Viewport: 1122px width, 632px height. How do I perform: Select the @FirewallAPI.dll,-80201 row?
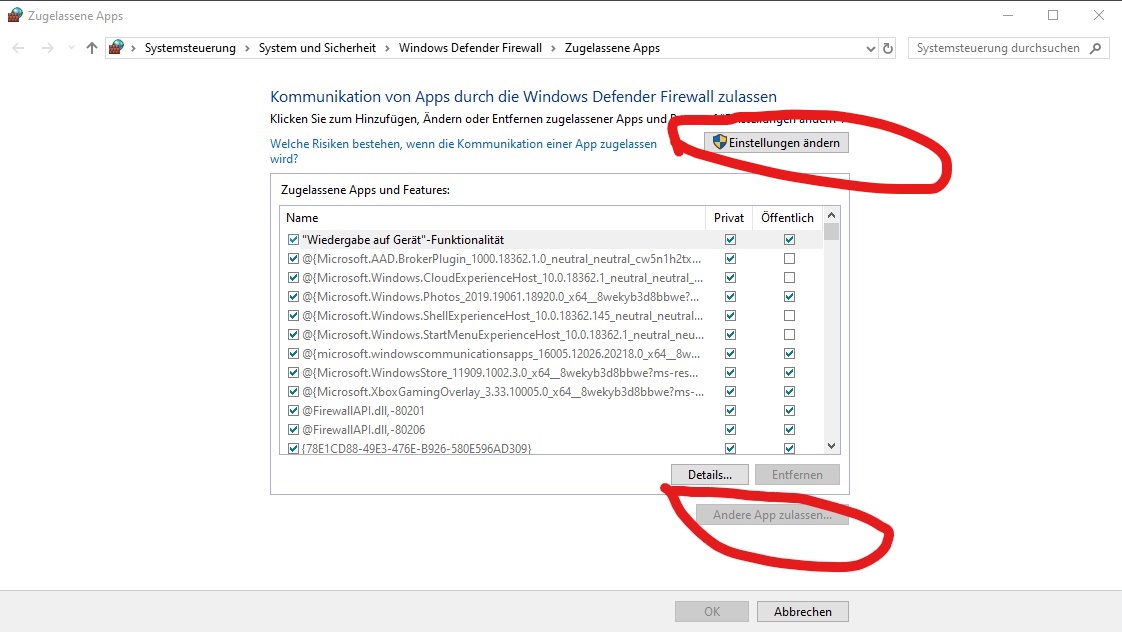551,411
